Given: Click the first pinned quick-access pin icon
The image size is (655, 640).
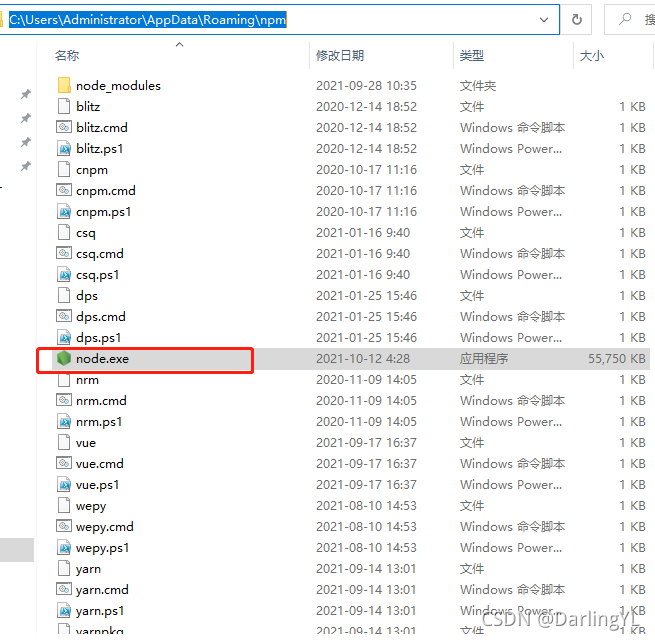Looking at the screenshot, I should tap(26, 94).
